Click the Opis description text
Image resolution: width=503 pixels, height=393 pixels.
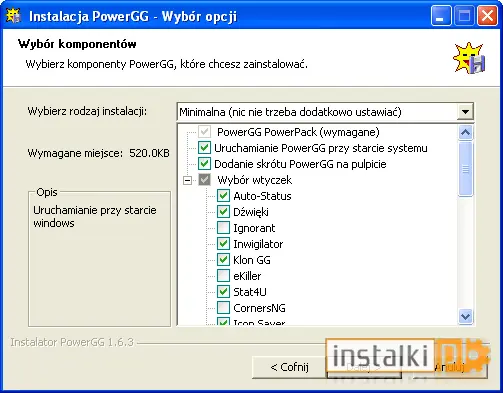(95, 216)
